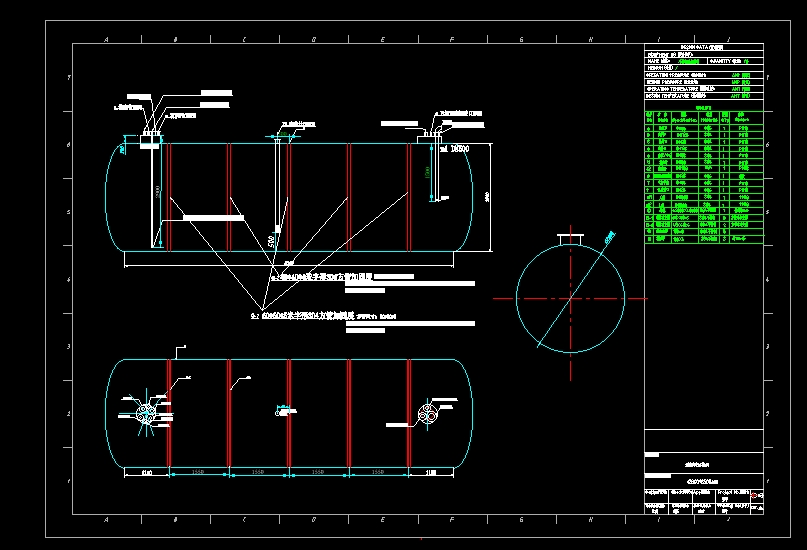Select the DESIGN DATA table header
Viewport: 807px width, 550px height.
704,47
